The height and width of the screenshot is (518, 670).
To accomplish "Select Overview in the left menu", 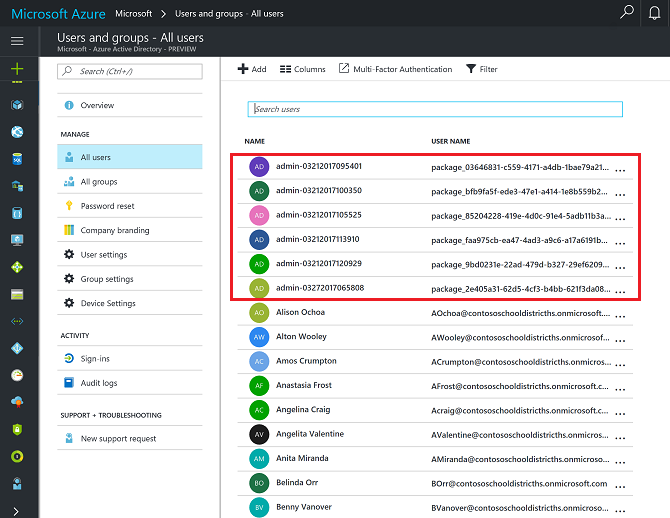I will tap(97, 105).
